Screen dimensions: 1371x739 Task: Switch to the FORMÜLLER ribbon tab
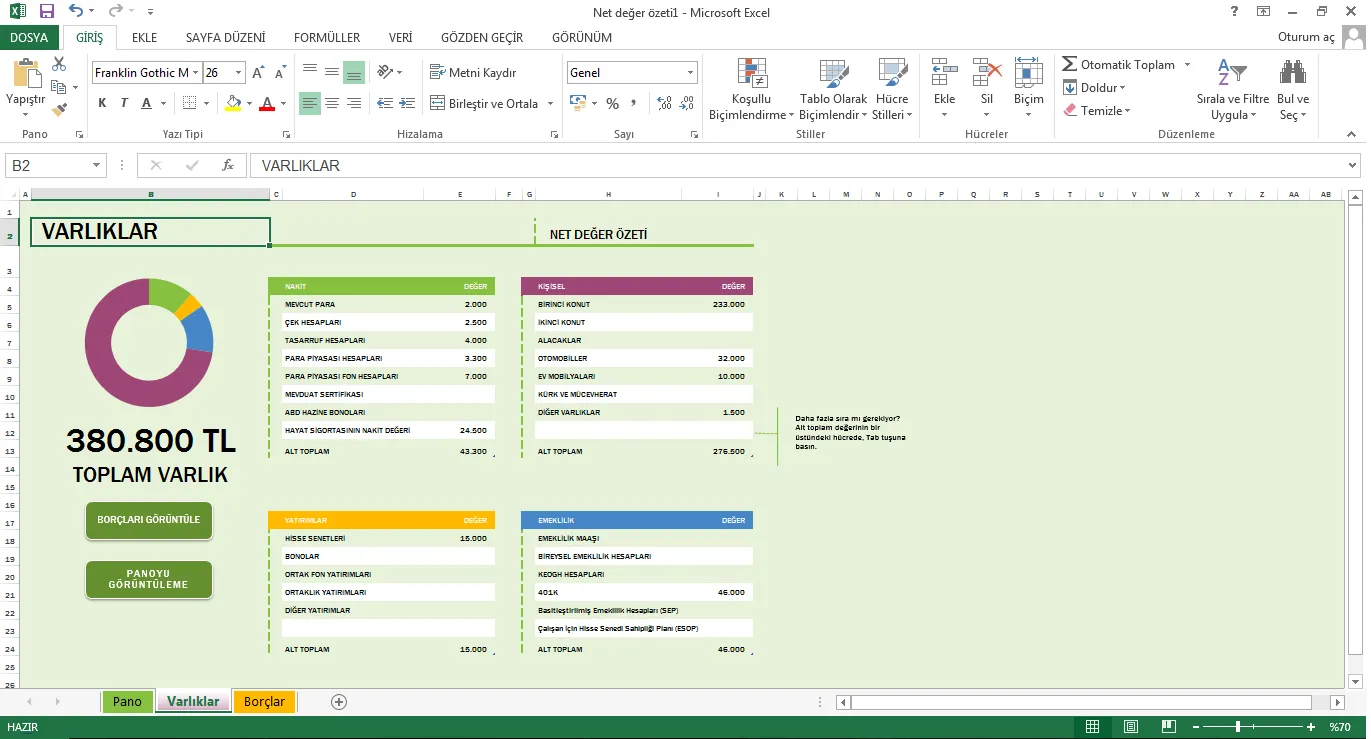[x=326, y=38]
